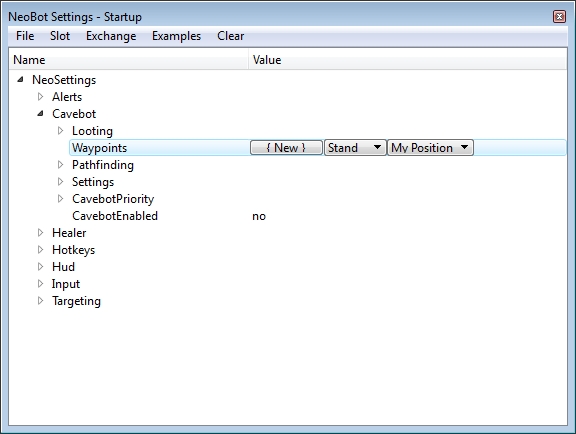Collapse the Cavebot node arrow
This screenshot has height=434, width=576.
[40, 114]
